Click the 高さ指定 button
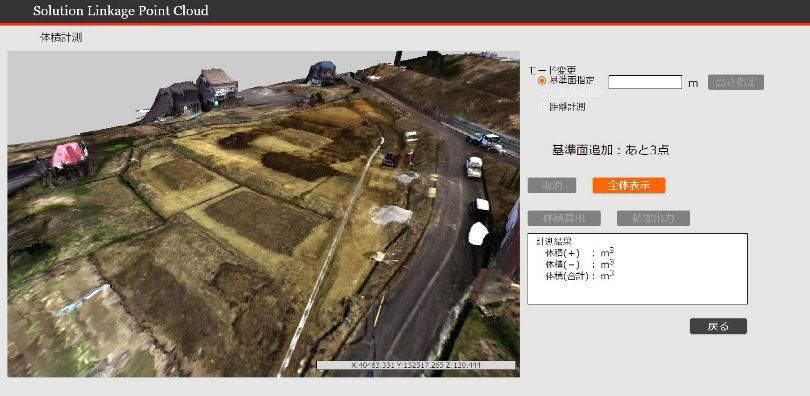This screenshot has height=396, width=810. pyautogui.click(x=736, y=82)
